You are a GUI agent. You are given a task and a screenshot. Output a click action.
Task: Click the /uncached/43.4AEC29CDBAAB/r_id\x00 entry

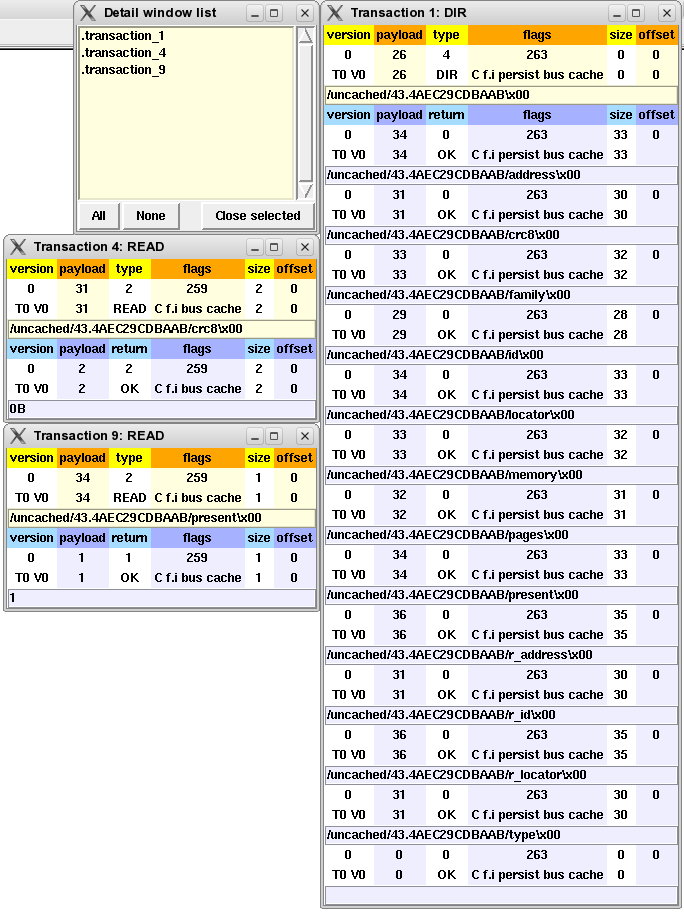[501, 715]
